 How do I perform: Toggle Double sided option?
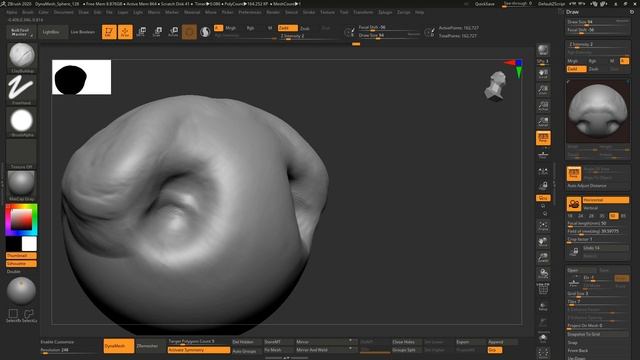13,271
